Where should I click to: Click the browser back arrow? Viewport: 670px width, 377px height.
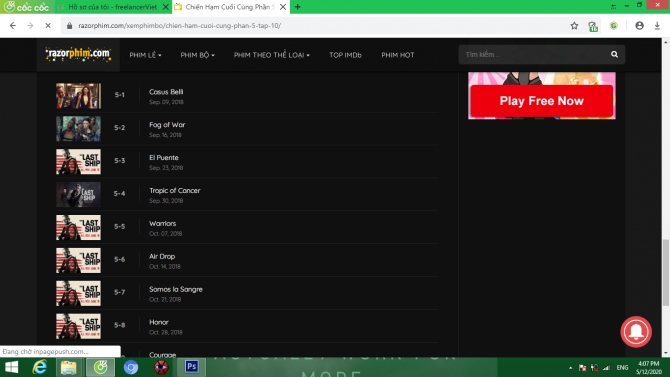pos(13,26)
